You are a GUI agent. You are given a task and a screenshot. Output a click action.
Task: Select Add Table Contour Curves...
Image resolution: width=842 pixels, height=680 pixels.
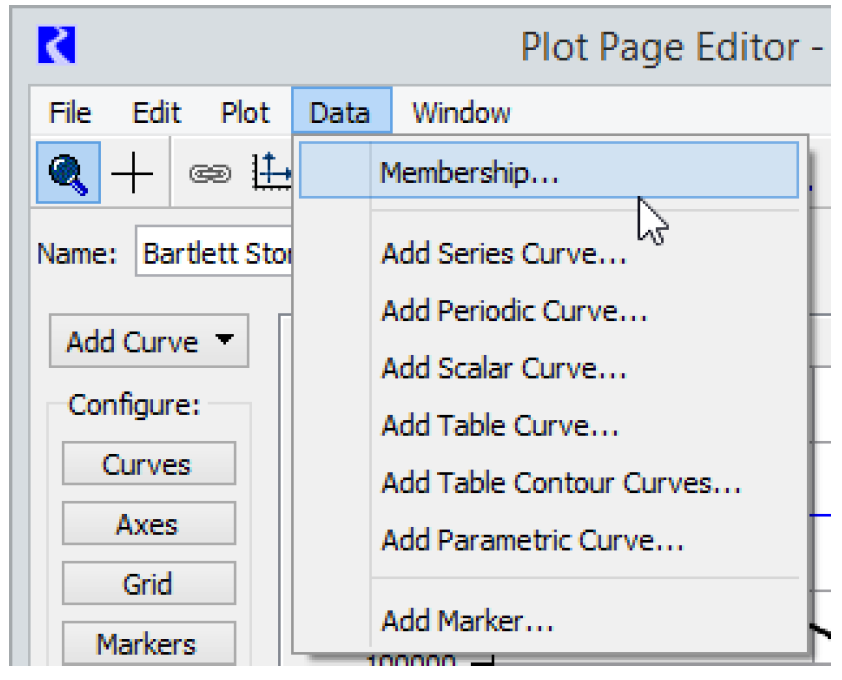561,484
